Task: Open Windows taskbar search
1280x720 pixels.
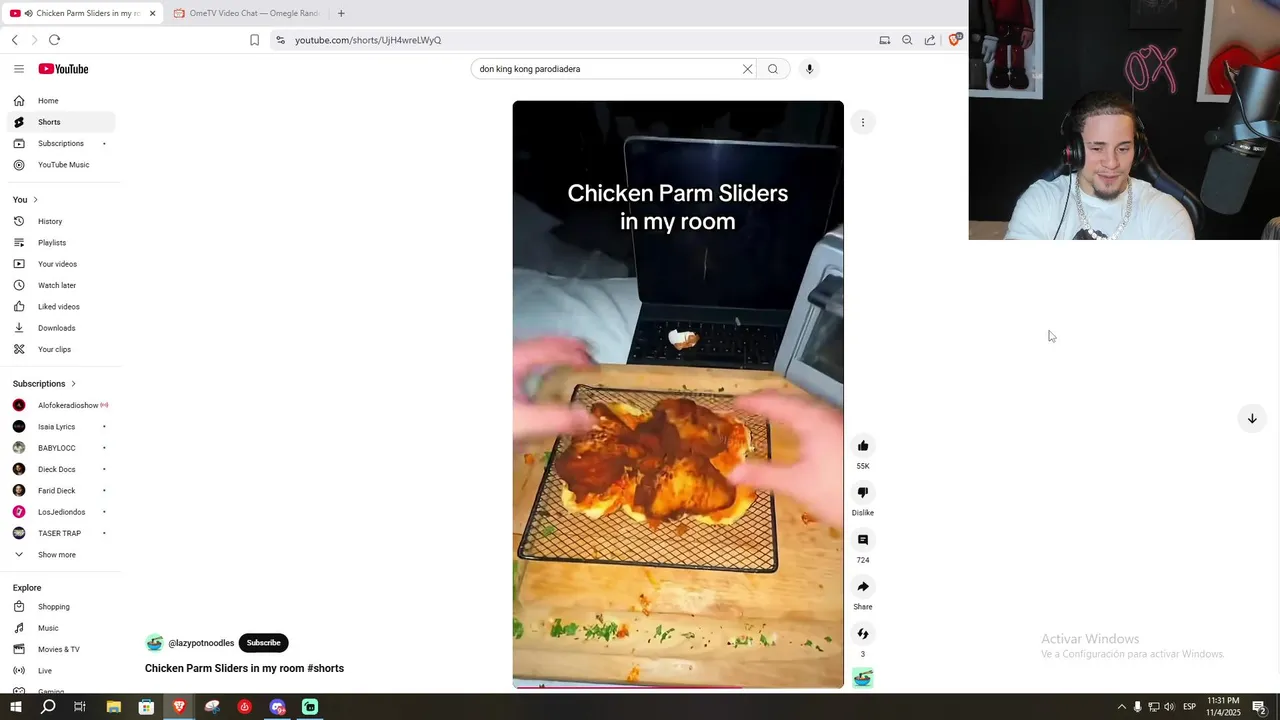Action: [x=48, y=707]
